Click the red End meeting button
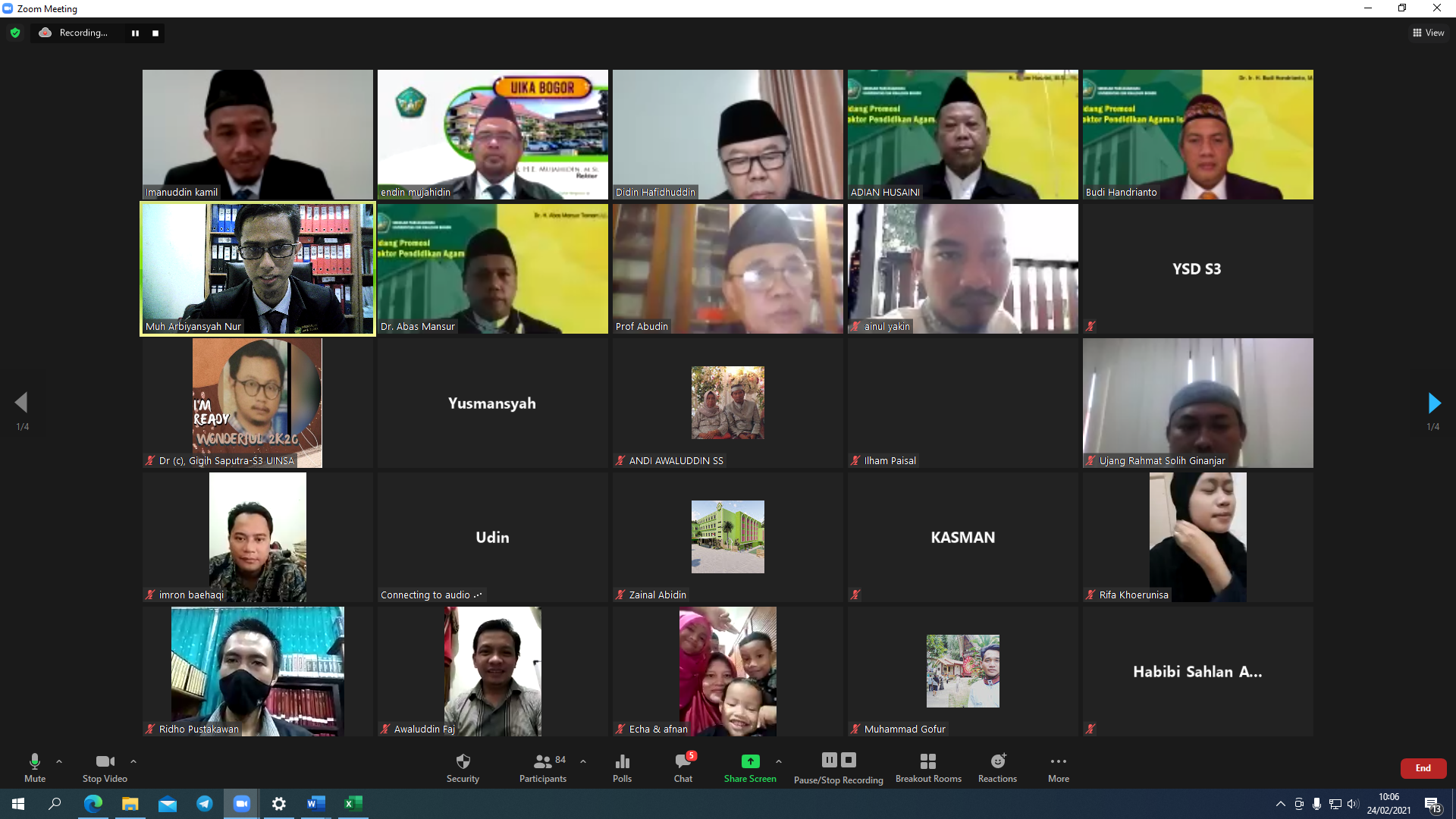 1423,768
